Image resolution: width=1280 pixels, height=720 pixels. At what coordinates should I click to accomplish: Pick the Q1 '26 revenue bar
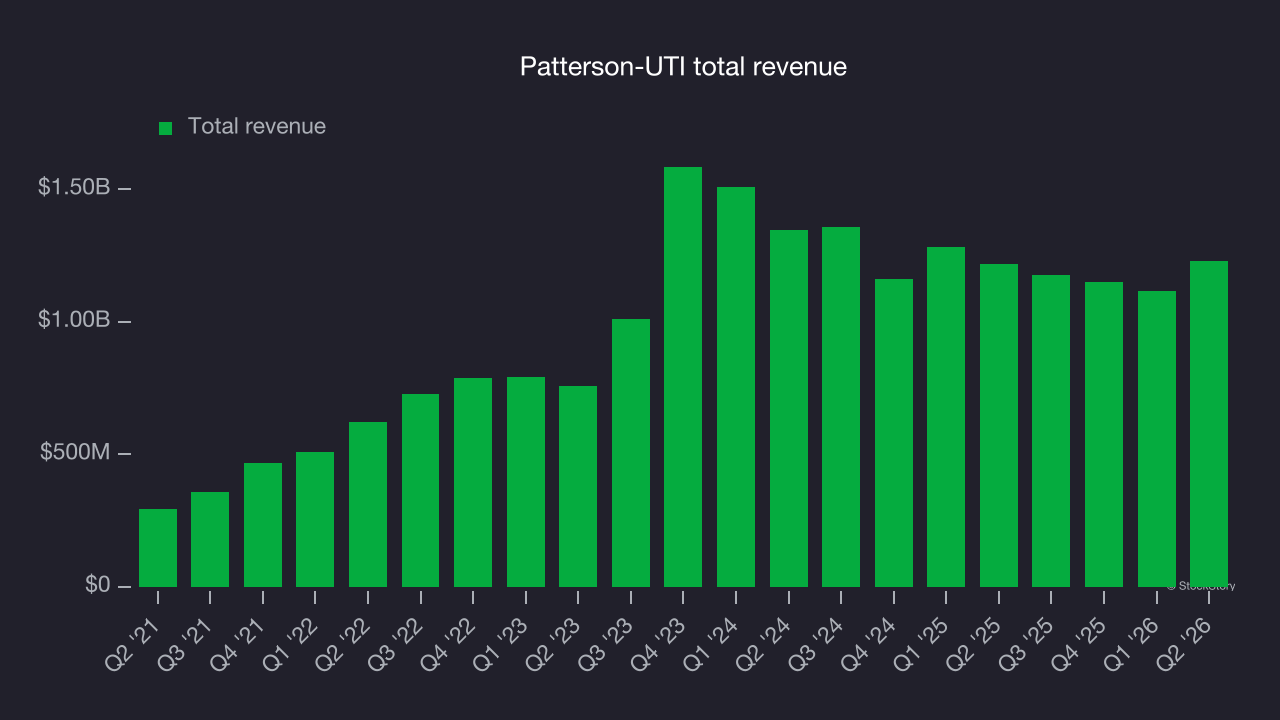(1157, 439)
